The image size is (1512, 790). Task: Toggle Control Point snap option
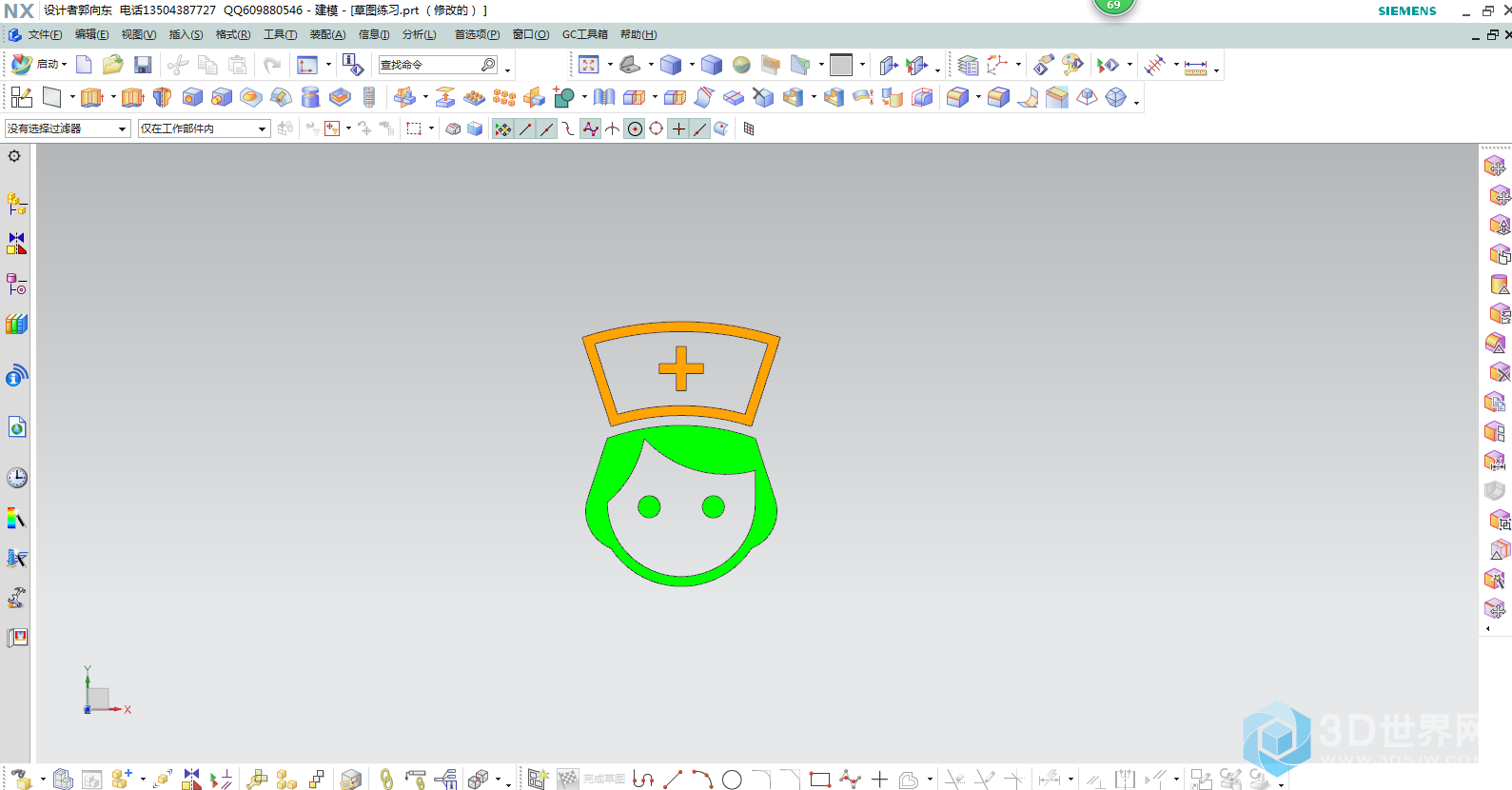tap(569, 128)
